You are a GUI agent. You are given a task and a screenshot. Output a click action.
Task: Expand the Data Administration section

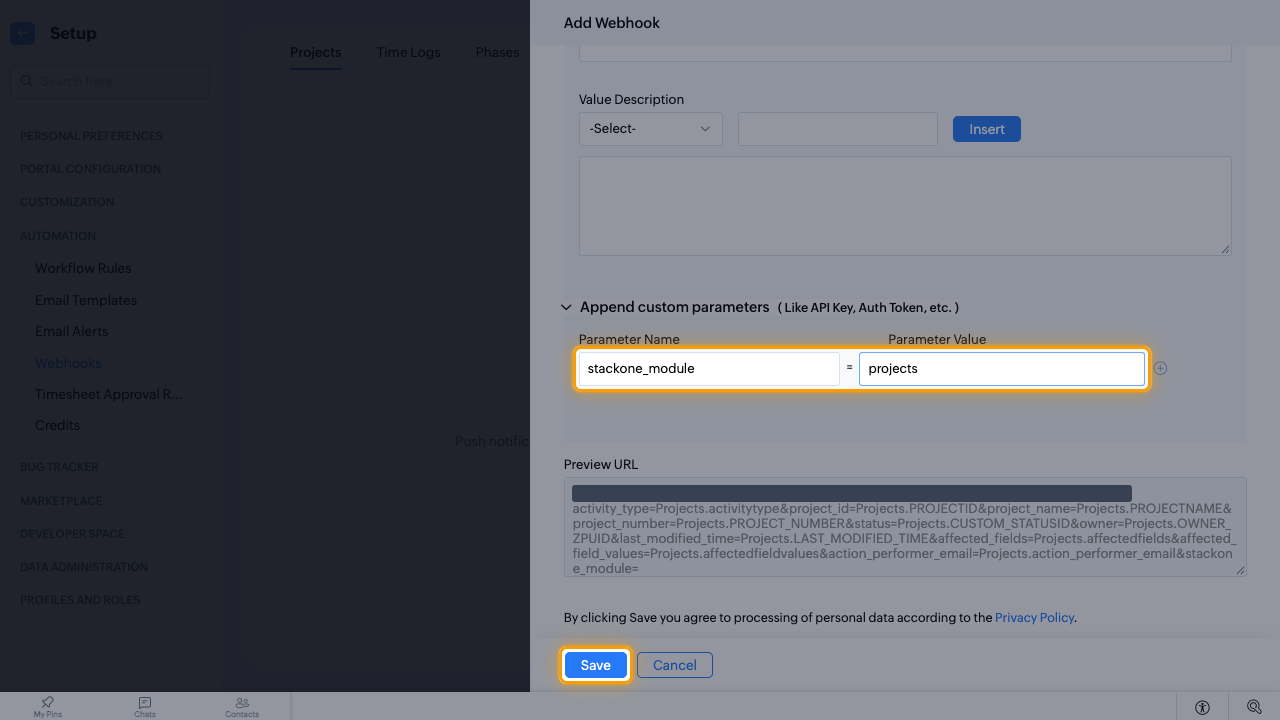point(84,567)
